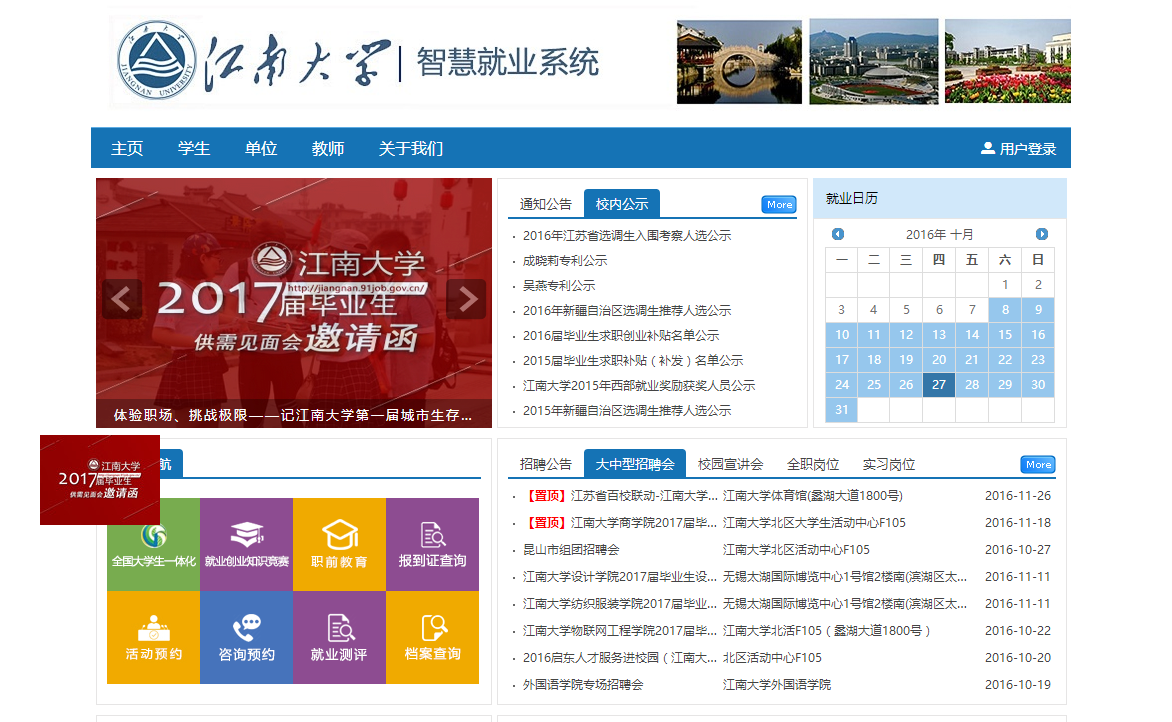
Task: Show previous month in calendar
Action: tap(838, 234)
